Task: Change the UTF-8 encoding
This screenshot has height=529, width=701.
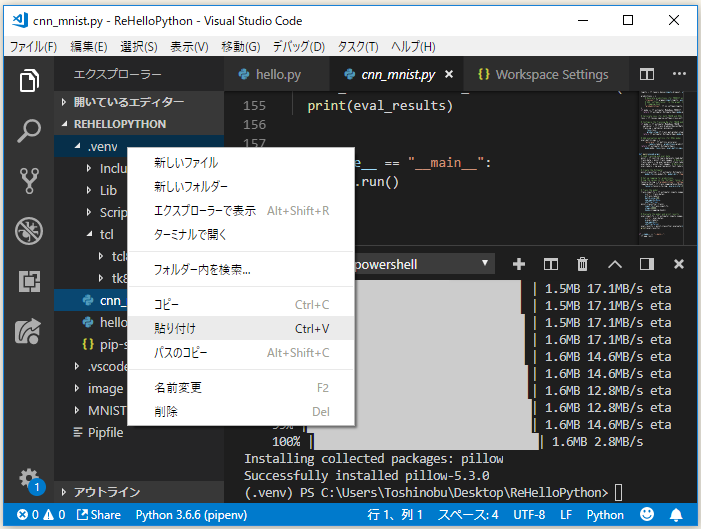Action: [x=529, y=515]
